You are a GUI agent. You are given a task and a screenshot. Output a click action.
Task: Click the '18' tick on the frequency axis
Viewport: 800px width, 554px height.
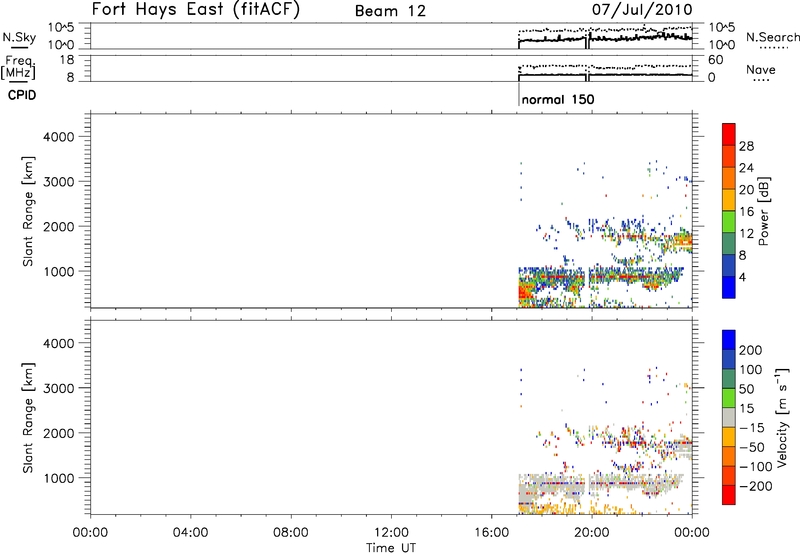pos(67,60)
